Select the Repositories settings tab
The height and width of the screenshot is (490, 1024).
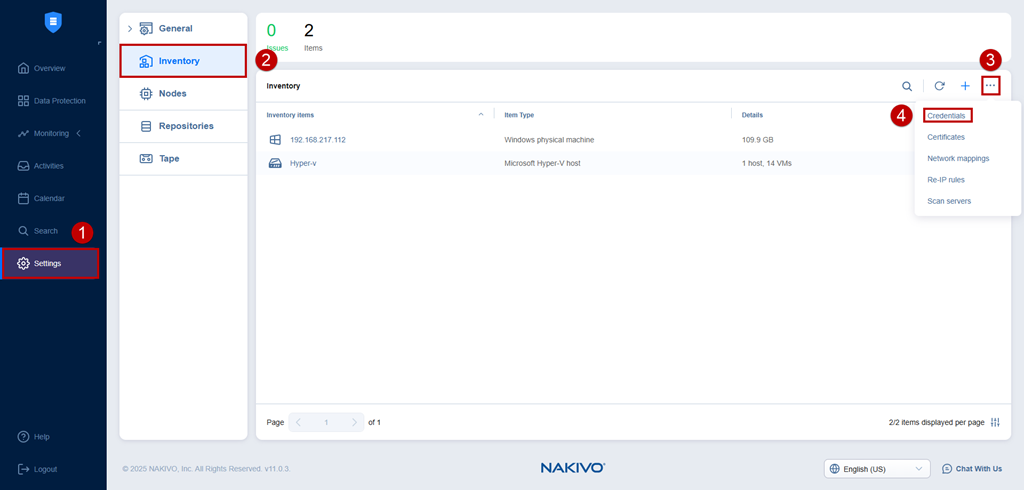[183, 126]
